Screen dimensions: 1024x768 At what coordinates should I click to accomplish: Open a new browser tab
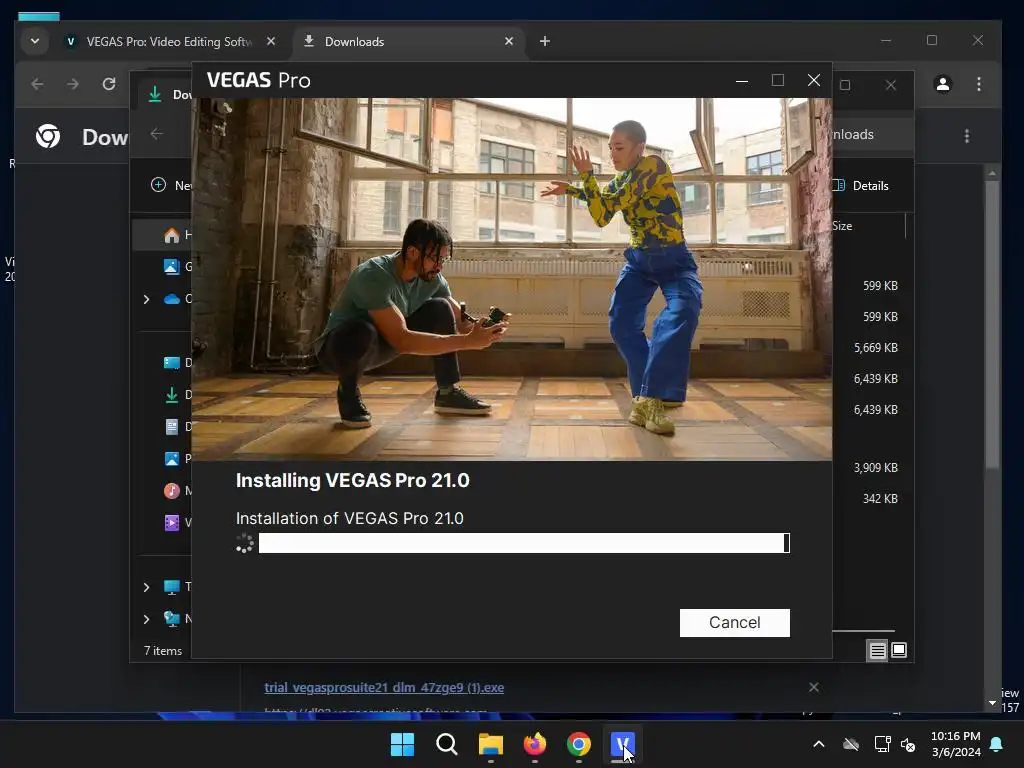pos(545,41)
